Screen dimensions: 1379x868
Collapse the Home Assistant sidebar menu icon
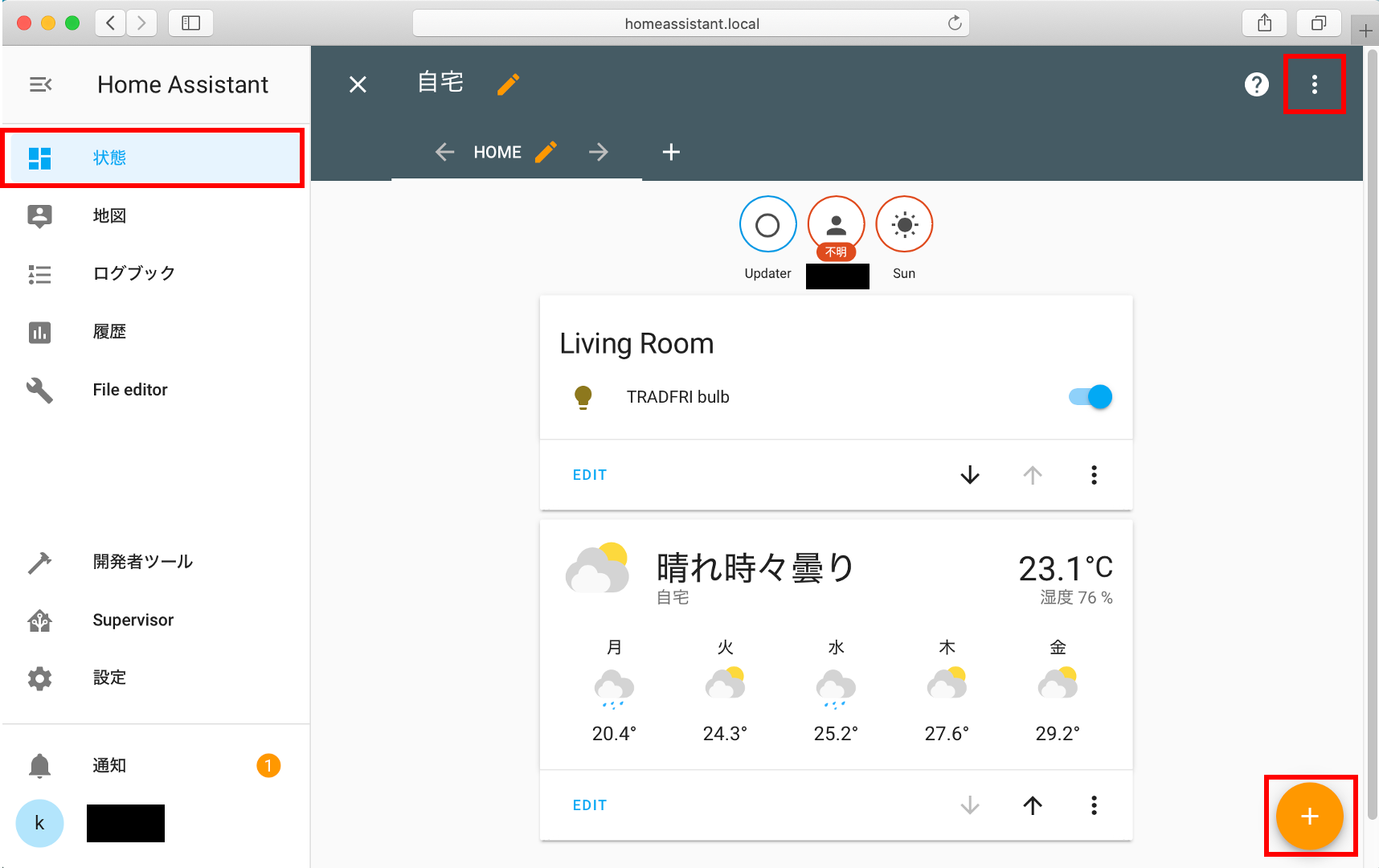pos(40,84)
